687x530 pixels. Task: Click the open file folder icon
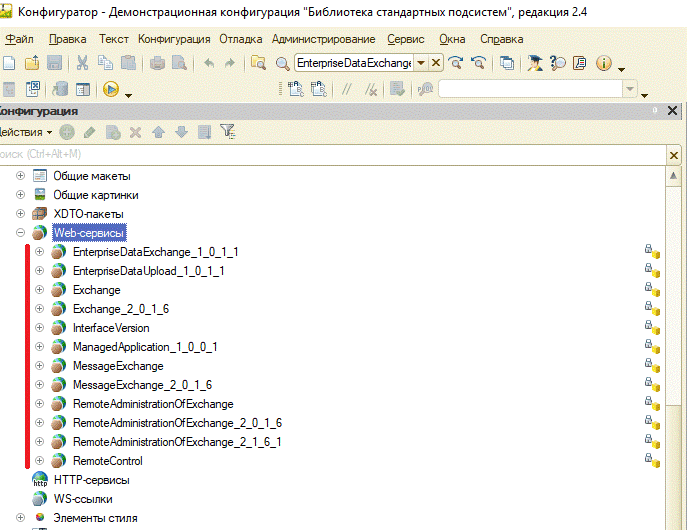coord(33,63)
